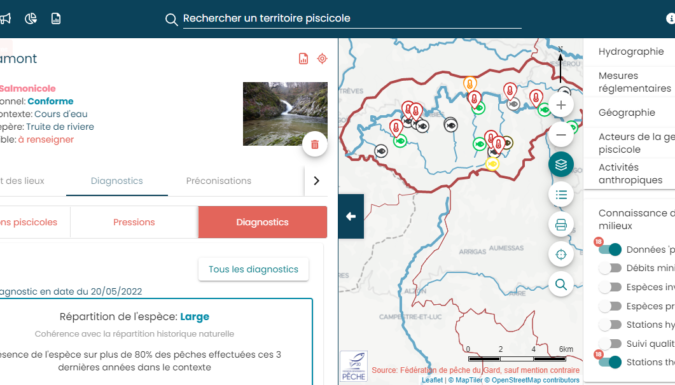Click the megaphone announcements icon
The width and height of the screenshot is (675, 385).
click(5, 19)
